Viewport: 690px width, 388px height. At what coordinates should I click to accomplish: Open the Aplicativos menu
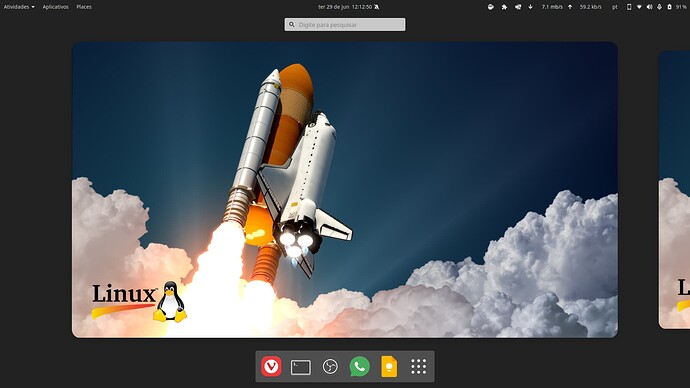[x=55, y=7]
